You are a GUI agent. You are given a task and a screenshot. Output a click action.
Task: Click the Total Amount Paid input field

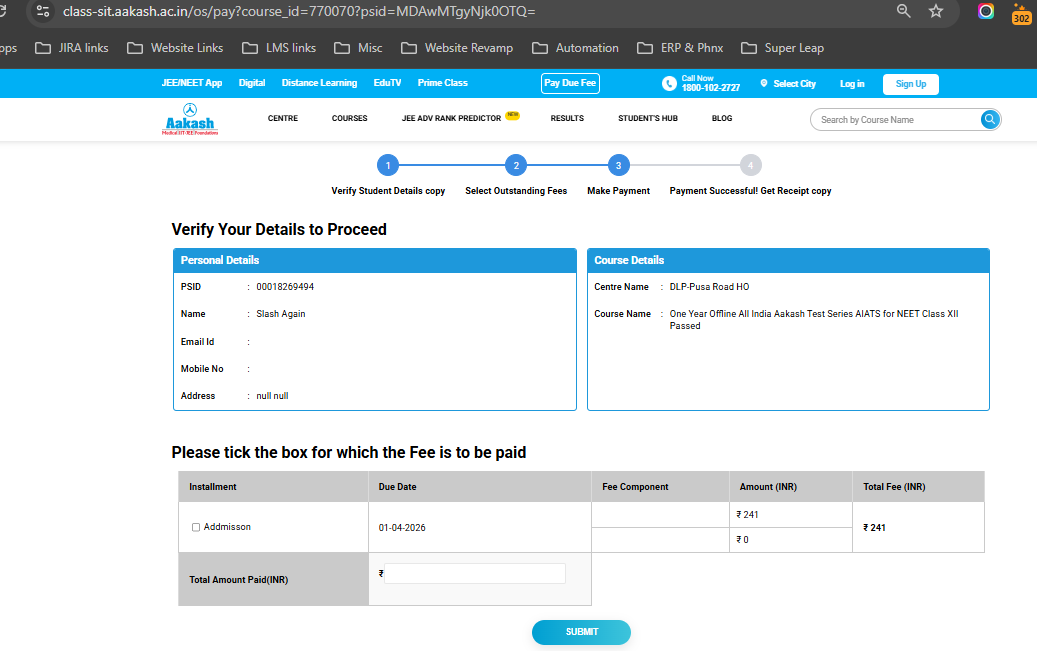[x=475, y=574]
